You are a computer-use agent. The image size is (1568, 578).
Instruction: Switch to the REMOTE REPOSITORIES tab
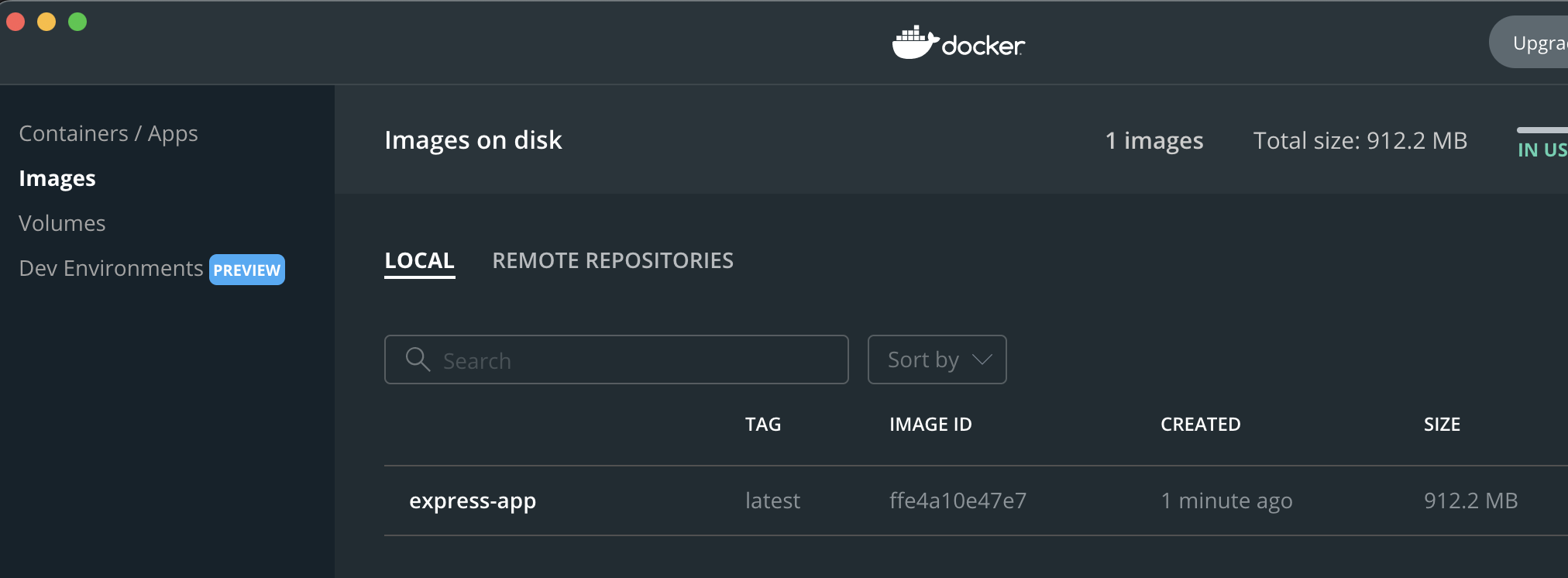pos(613,261)
